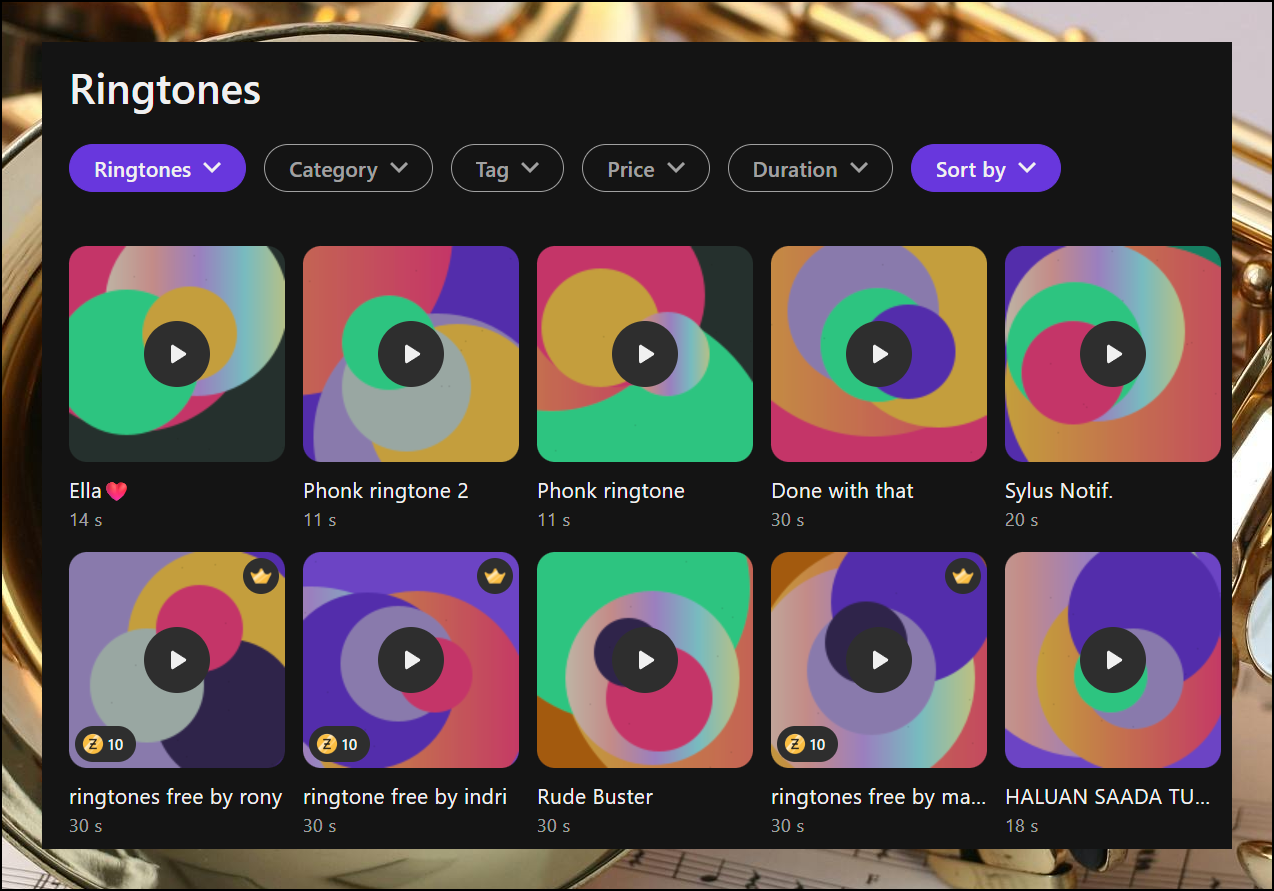Open the HALUAN SAADA TU... title
The image size is (1274, 891).
[x=1108, y=797]
